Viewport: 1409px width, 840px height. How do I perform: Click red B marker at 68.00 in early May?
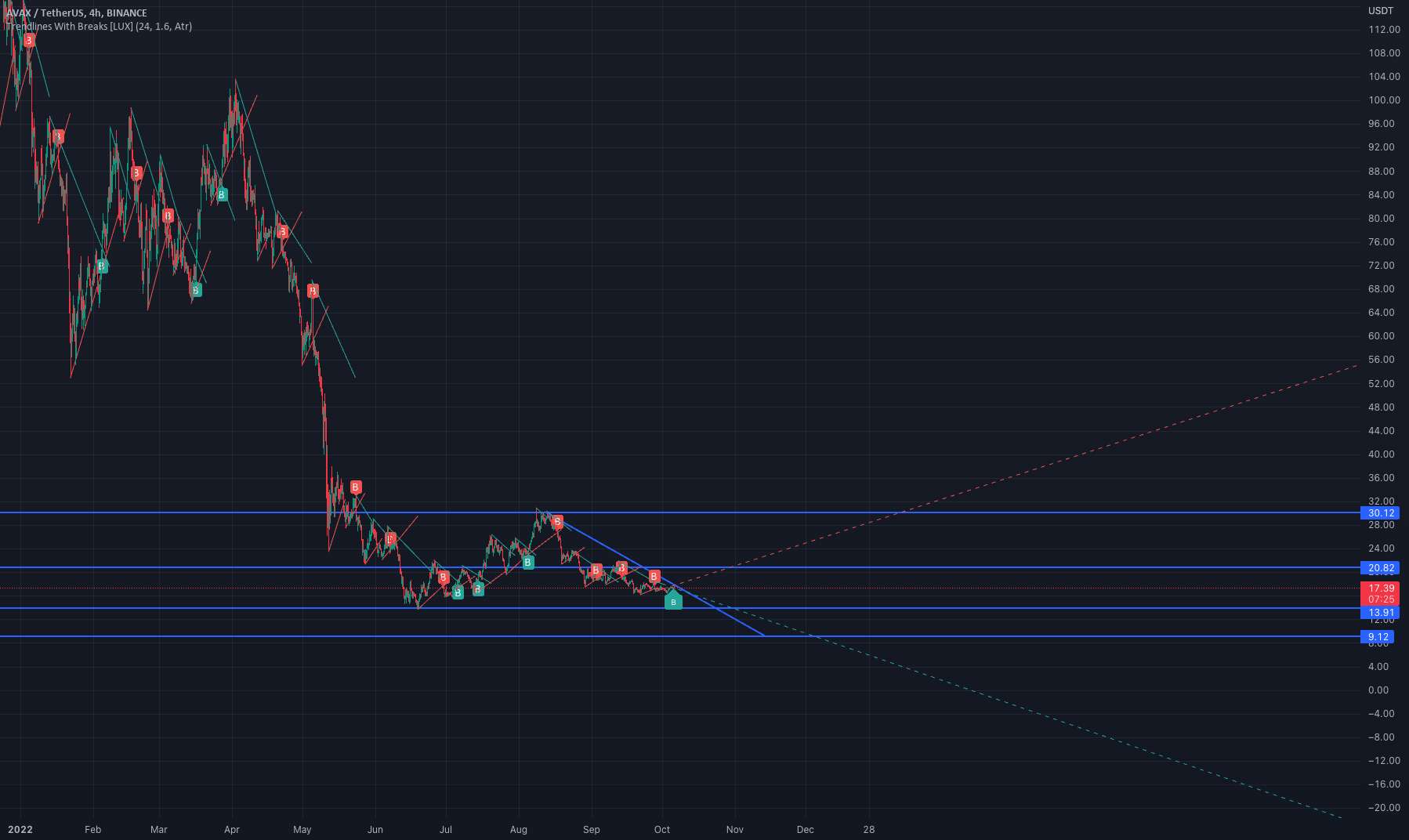point(313,291)
